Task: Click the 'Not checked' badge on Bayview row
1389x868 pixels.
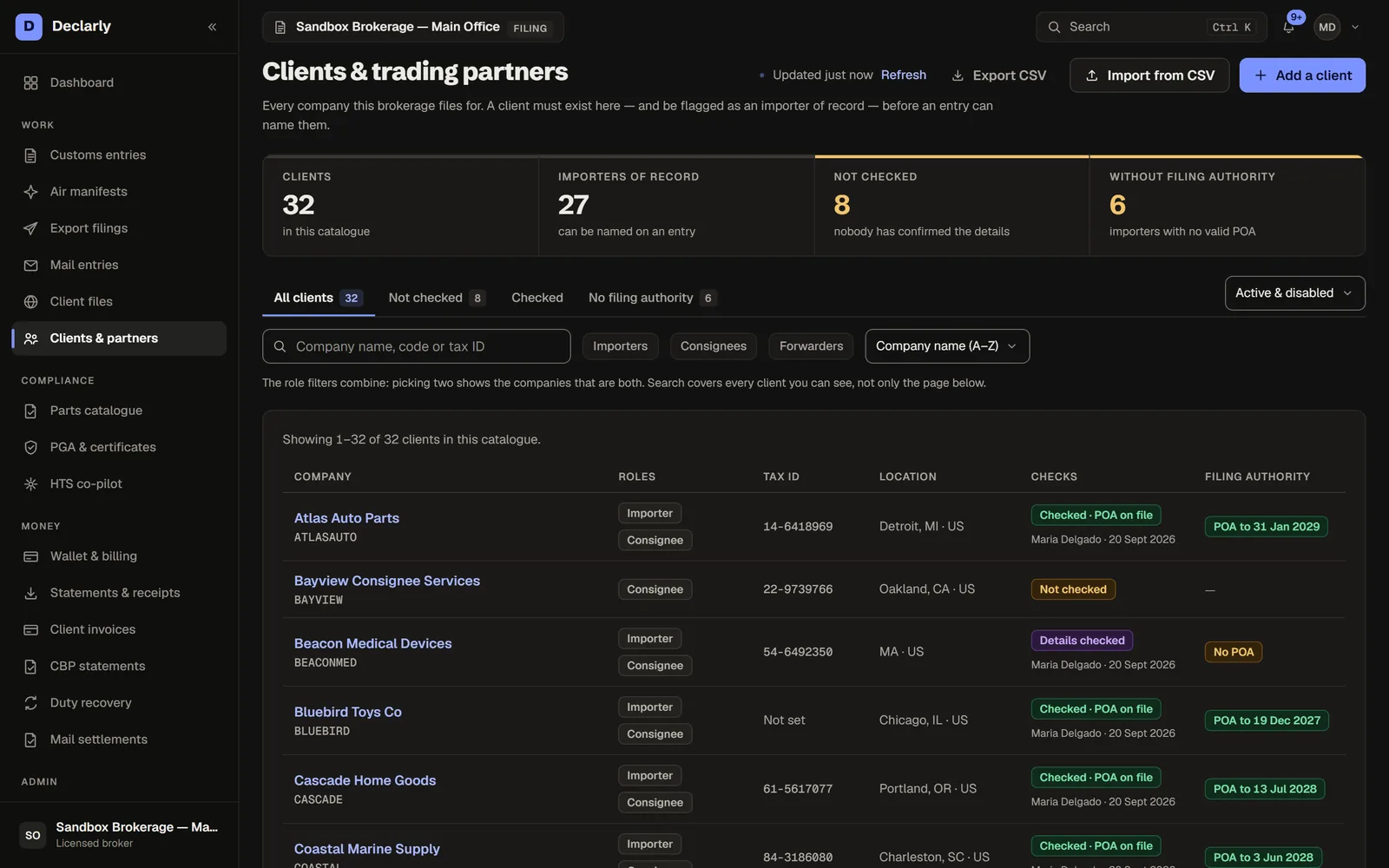Action: point(1073,589)
